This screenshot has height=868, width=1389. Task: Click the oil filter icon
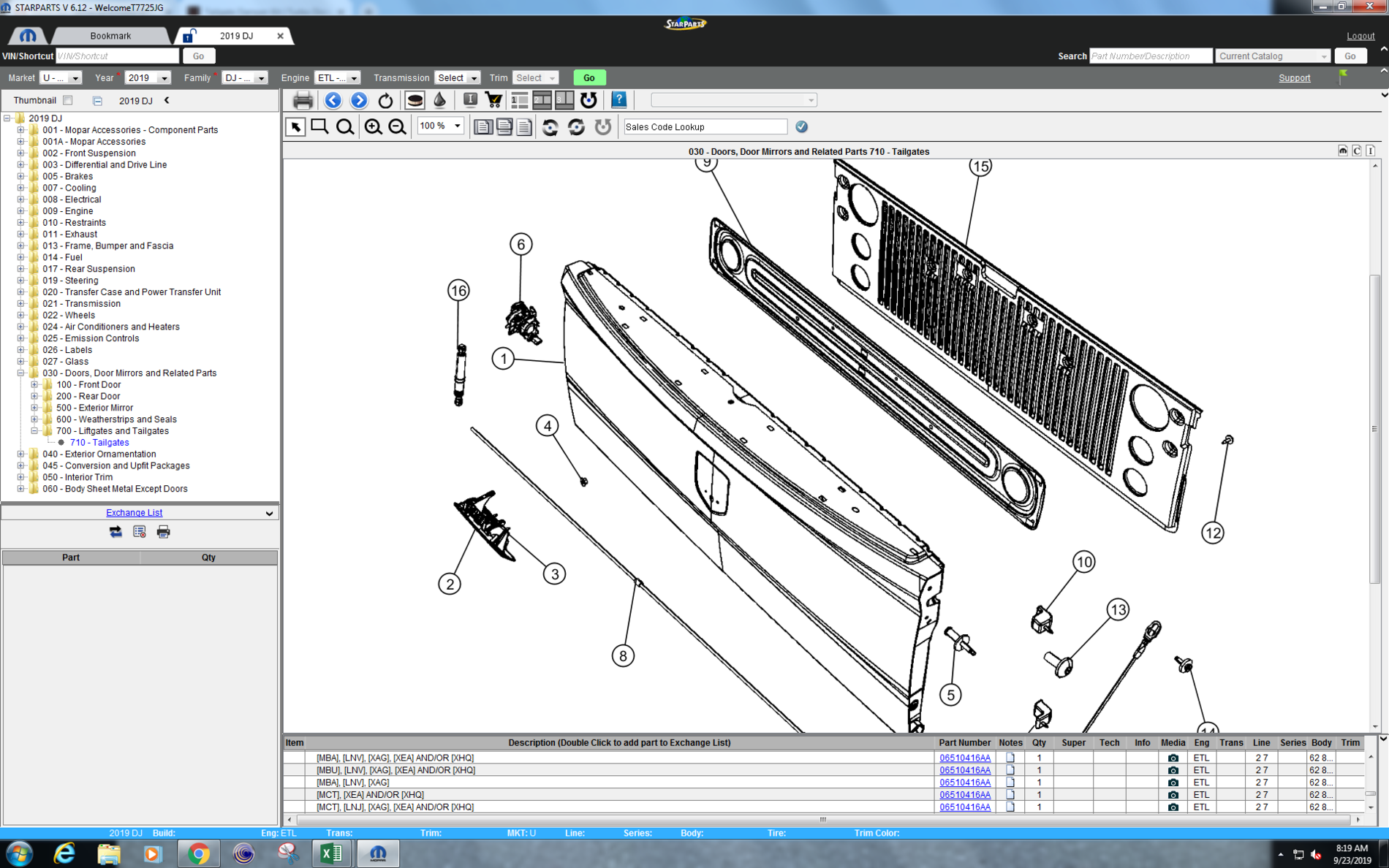coord(415,100)
